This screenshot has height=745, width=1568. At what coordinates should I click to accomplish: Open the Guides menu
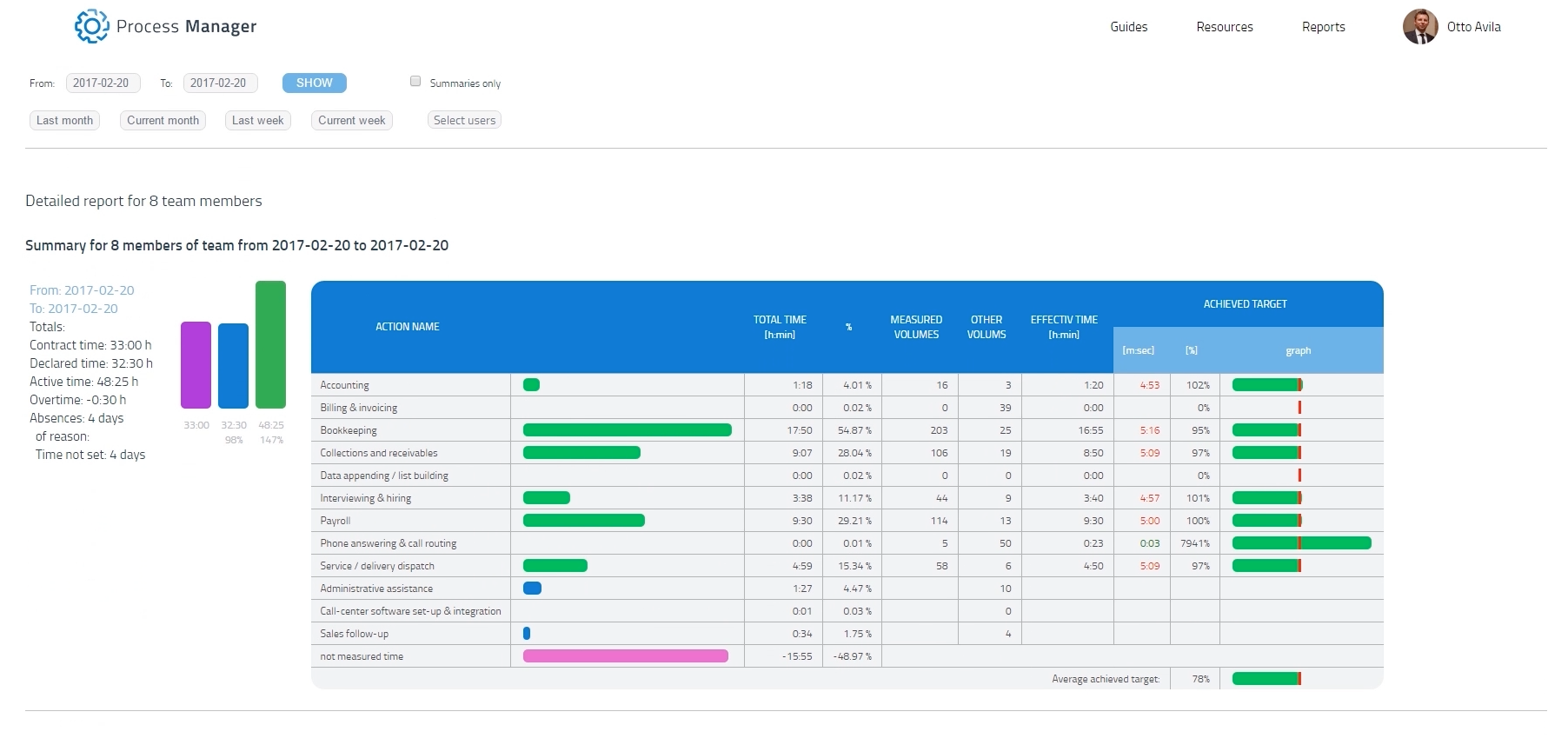[1128, 27]
